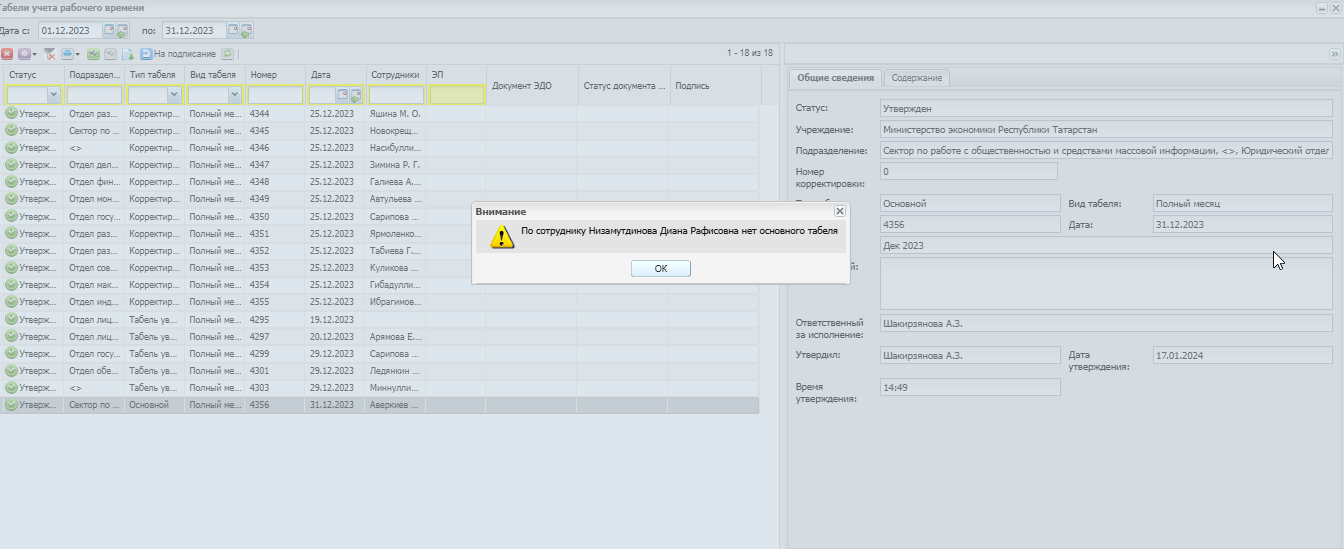
Task: Select row number 4297 Арямова Е...
Action: click(379, 336)
